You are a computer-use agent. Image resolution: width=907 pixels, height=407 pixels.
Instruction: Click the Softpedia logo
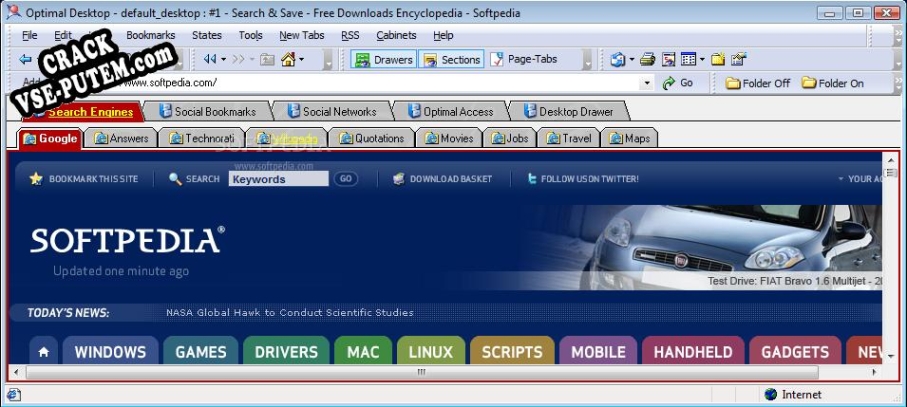point(127,240)
